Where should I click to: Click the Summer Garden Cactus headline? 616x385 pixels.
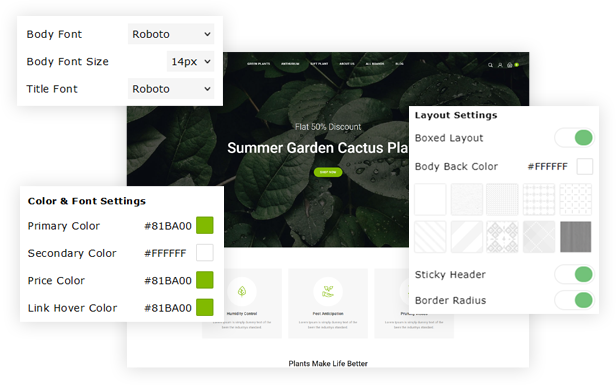tap(317, 148)
